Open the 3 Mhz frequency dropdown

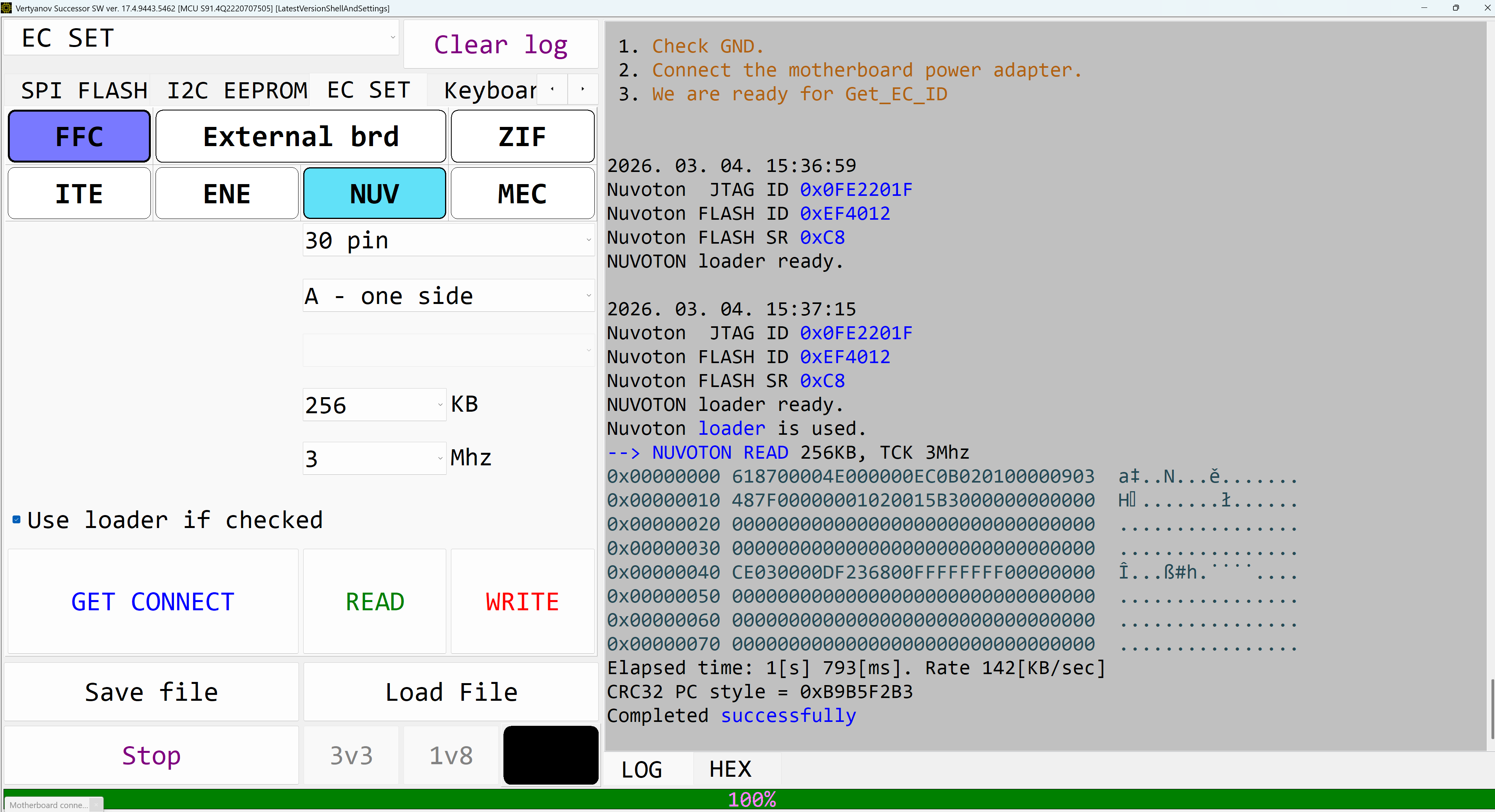[x=440, y=458]
